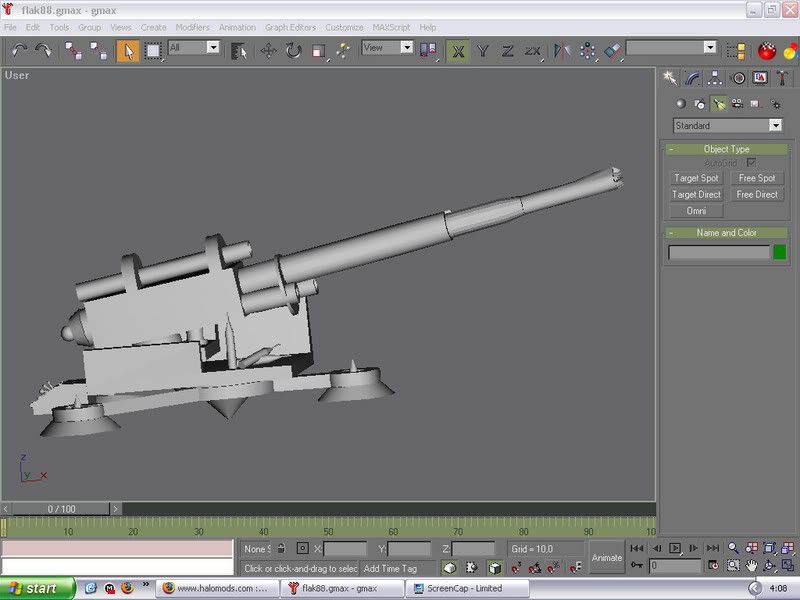Click Play Animation button

[x=675, y=548]
